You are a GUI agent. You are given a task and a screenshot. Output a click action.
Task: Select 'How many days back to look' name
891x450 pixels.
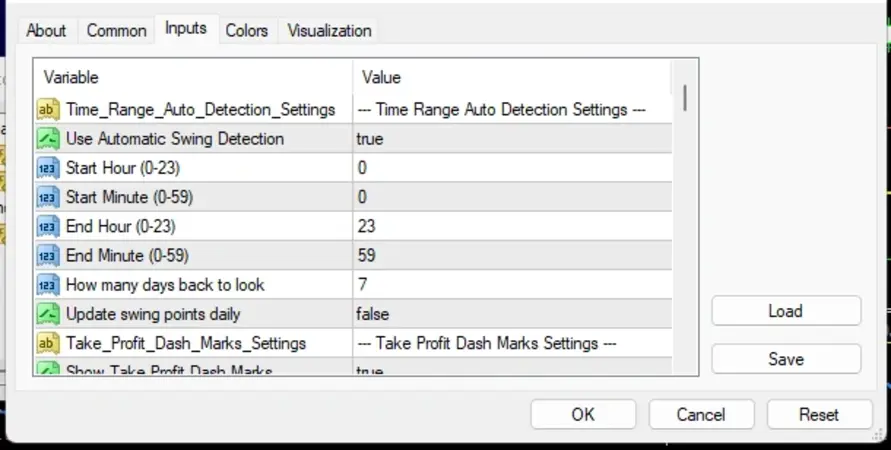pyautogui.click(x=165, y=285)
